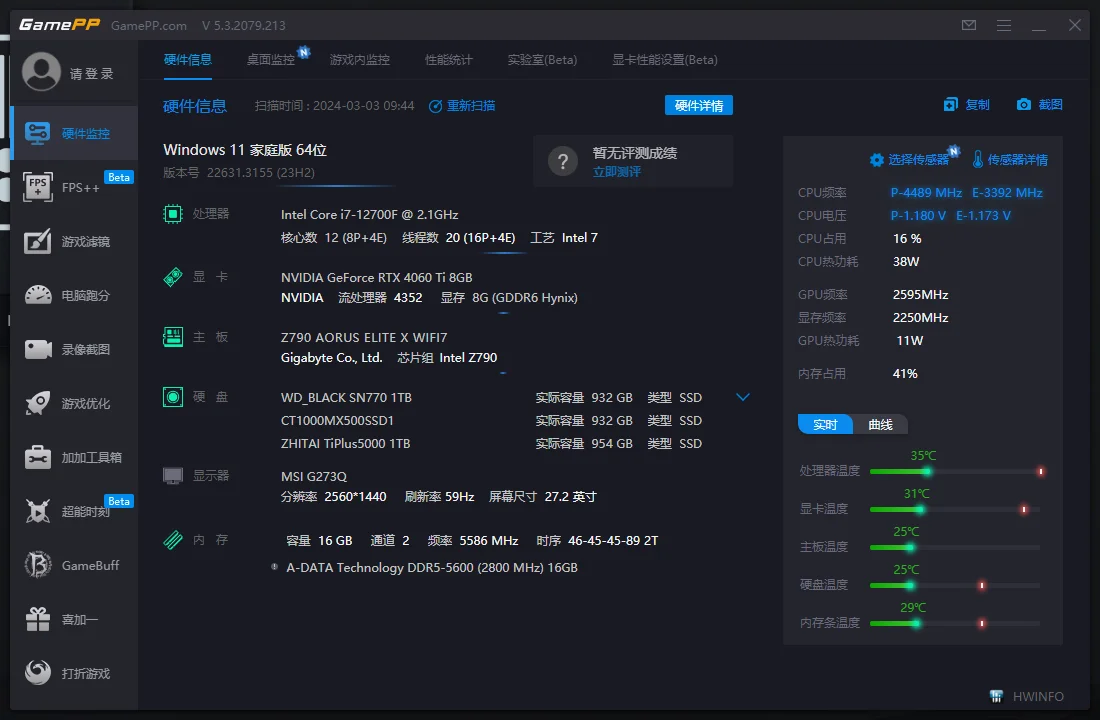Open the GameBuff sidebar icon
Screen dimensions: 1100x720
[38, 565]
